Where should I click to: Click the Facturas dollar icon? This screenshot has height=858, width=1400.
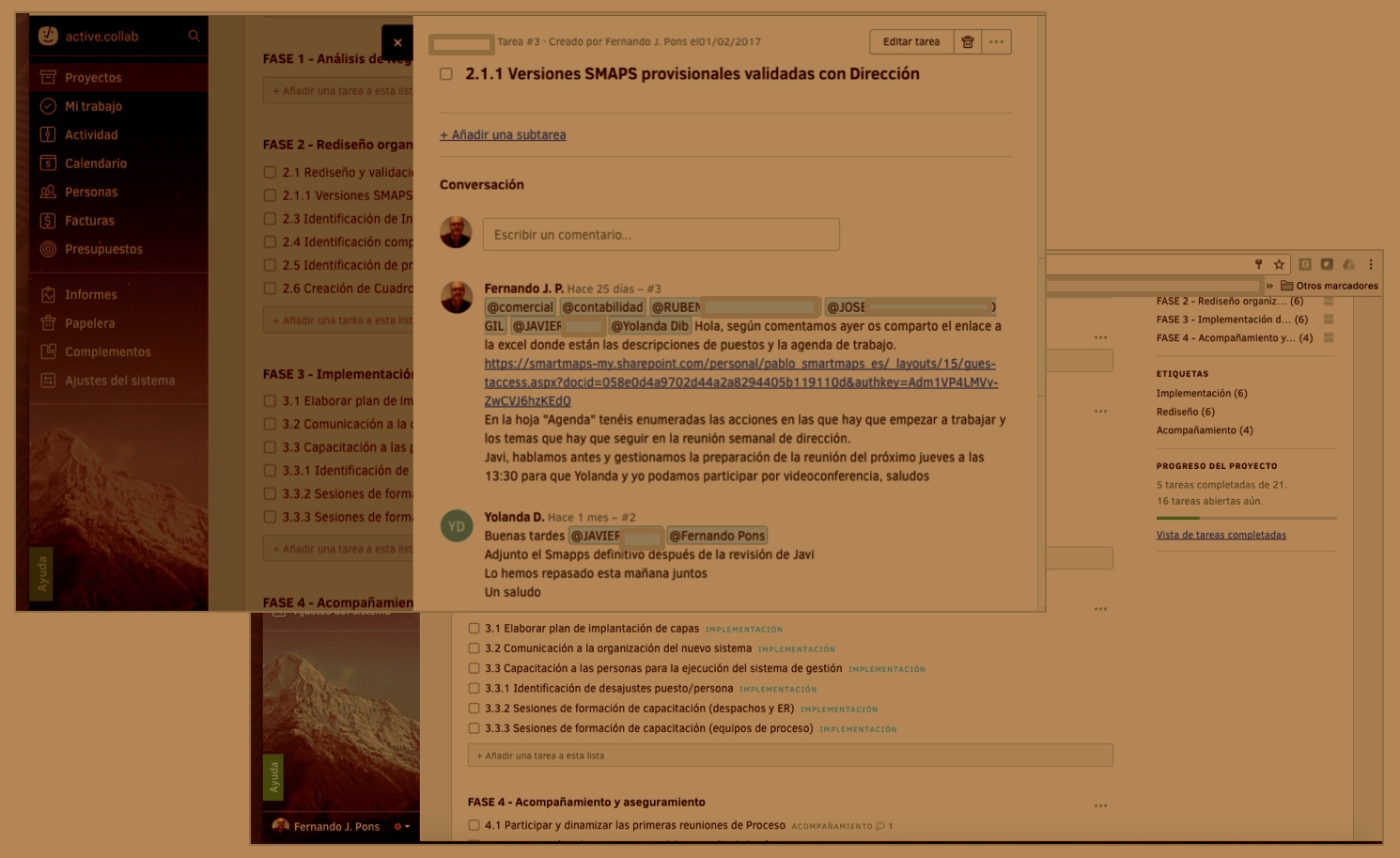pyautogui.click(x=48, y=220)
